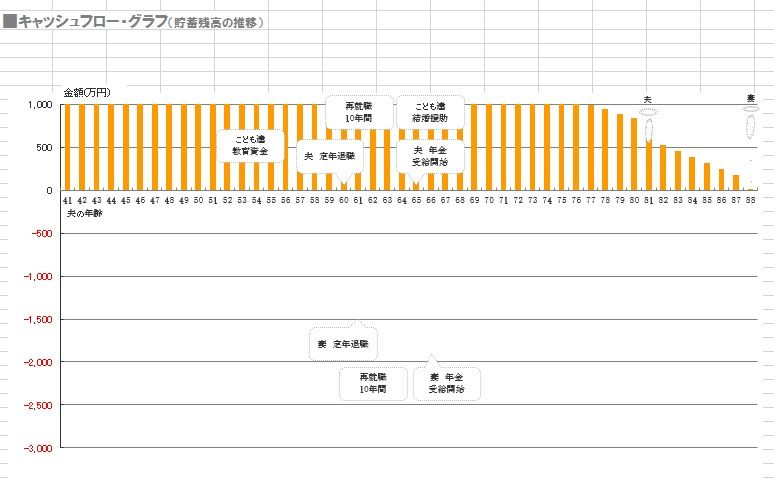This screenshot has width=774, height=483.
Task: Select the orange bar for age 78
Action: tap(605, 150)
